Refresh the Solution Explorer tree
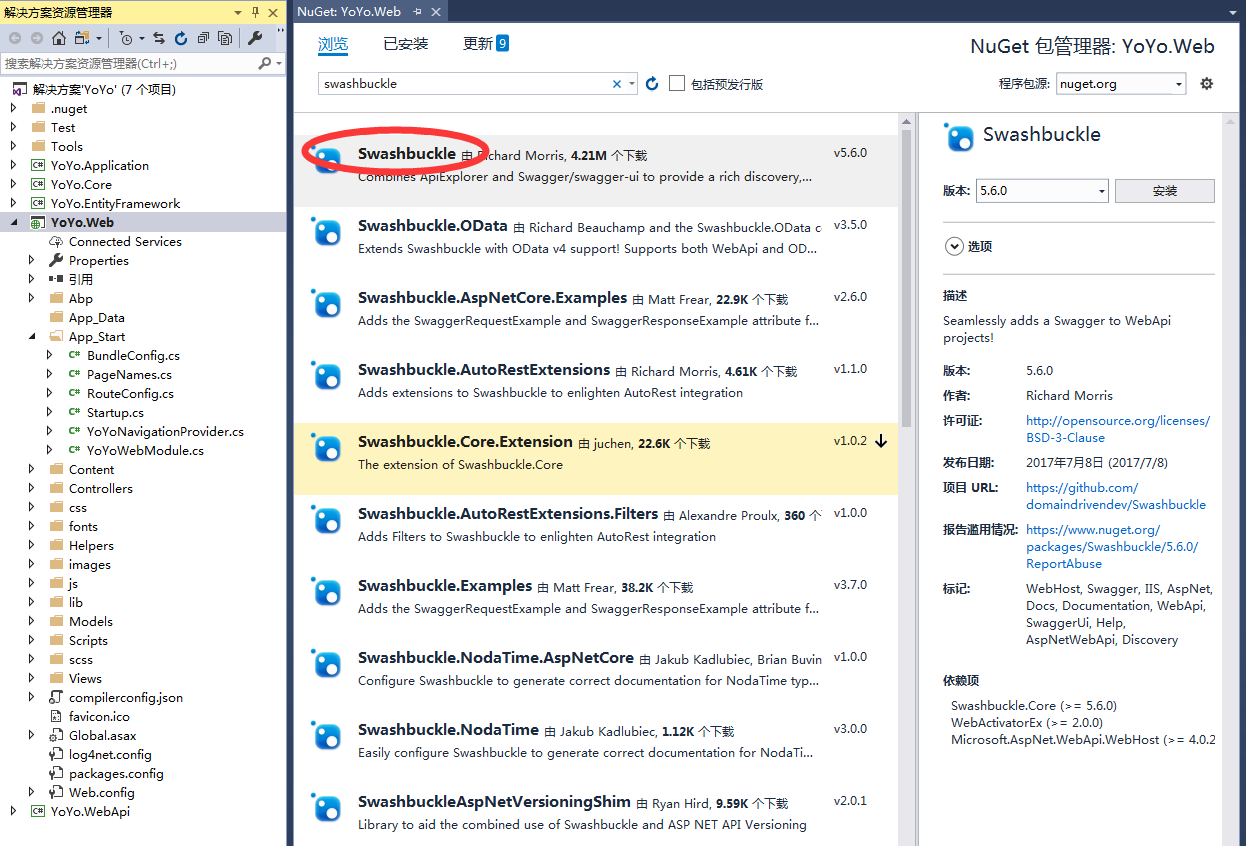Image resolution: width=1246 pixels, height=846 pixels. [x=181, y=38]
